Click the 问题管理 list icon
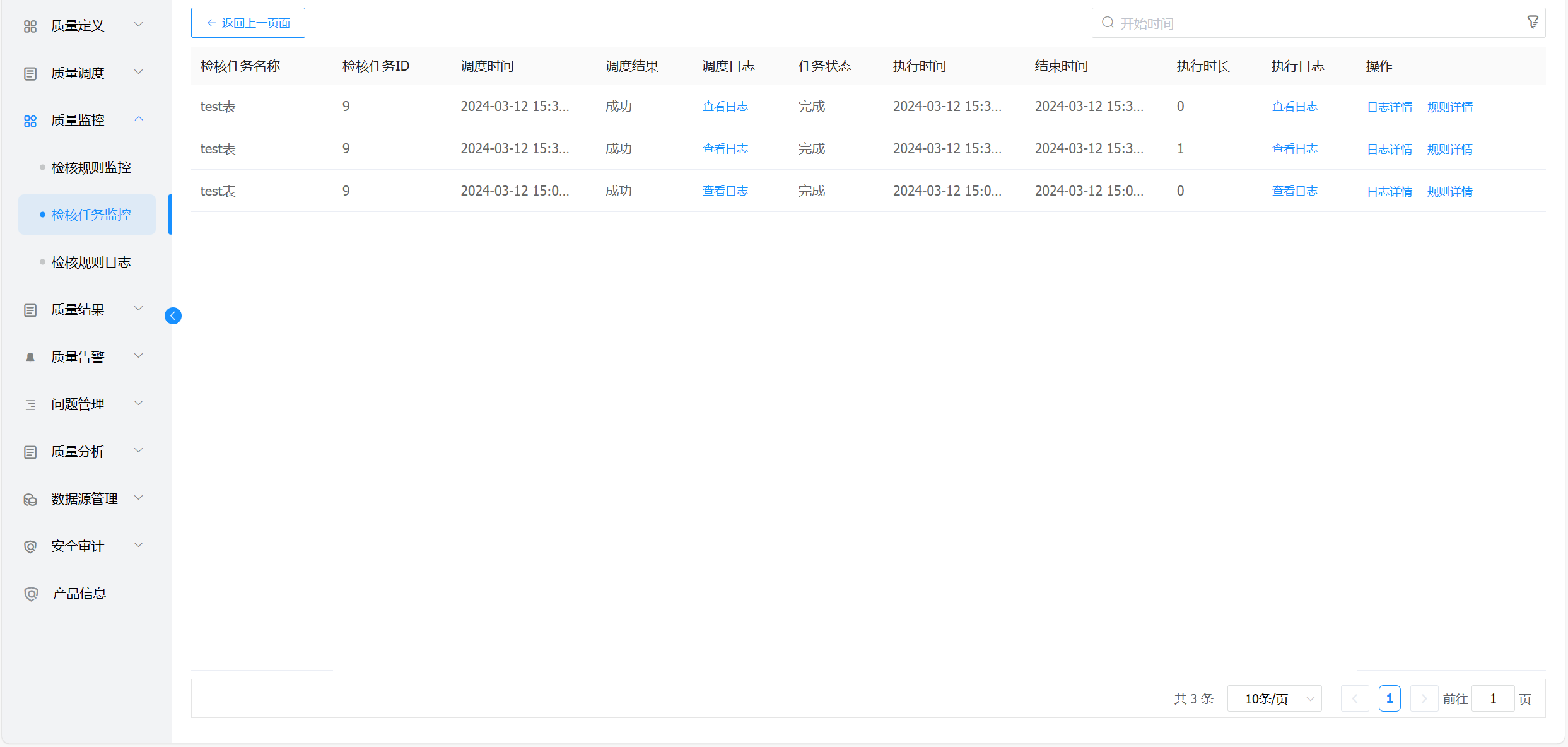 (x=30, y=404)
